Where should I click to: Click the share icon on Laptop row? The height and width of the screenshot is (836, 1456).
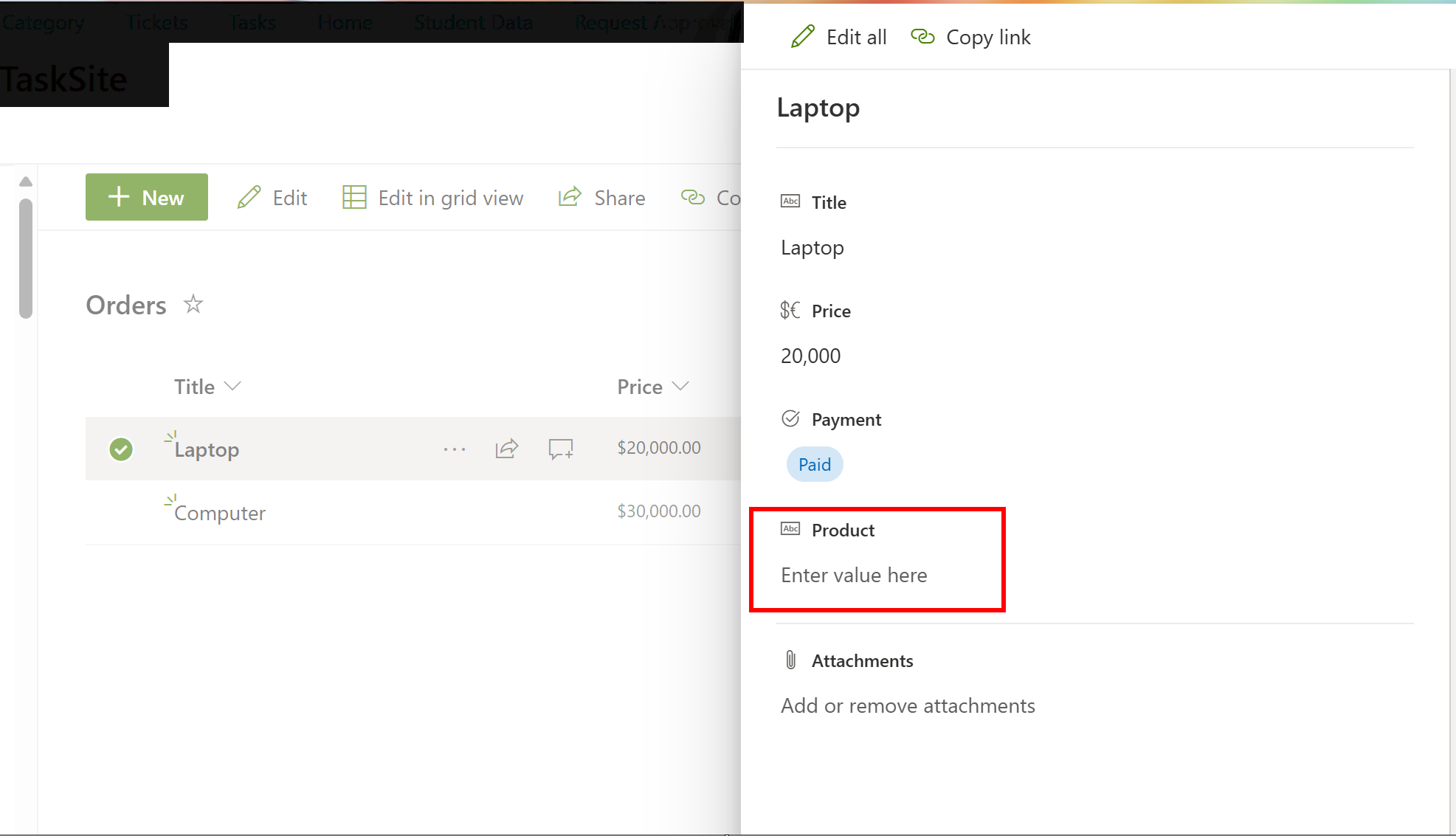[x=508, y=448]
